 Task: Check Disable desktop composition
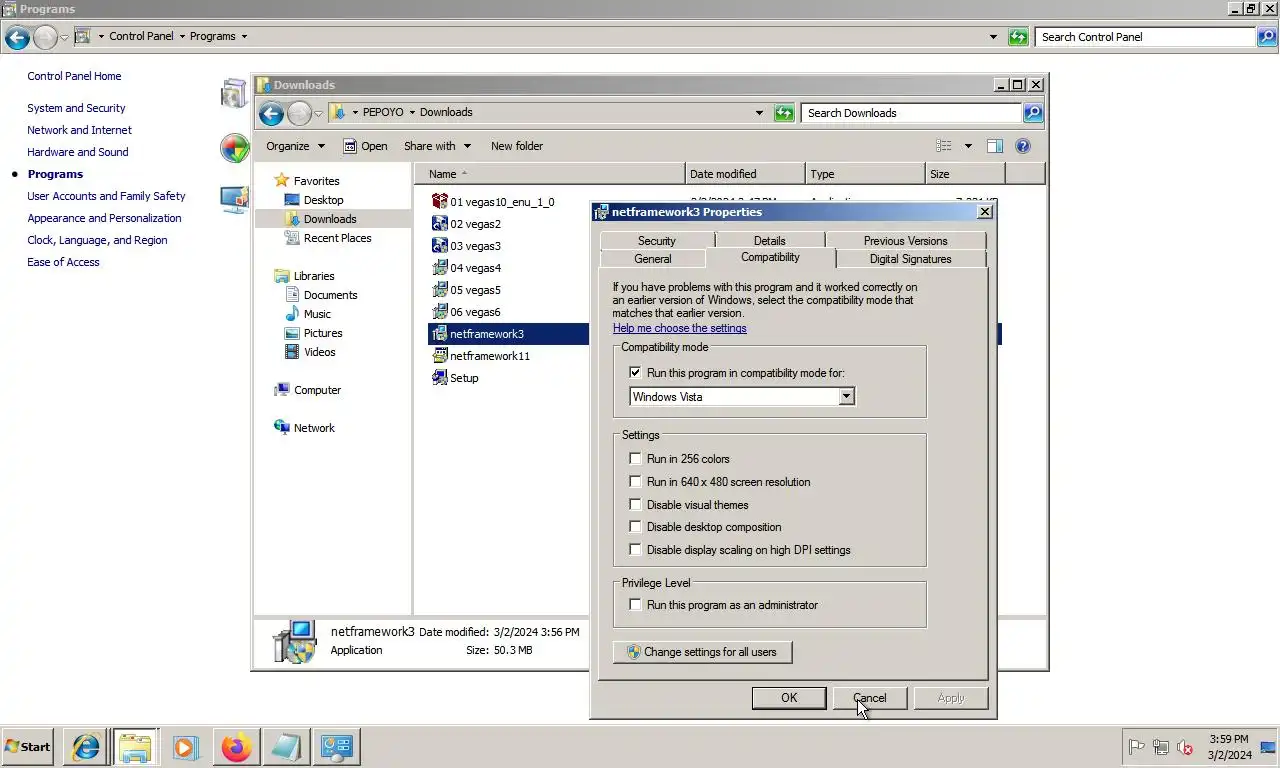(x=635, y=527)
